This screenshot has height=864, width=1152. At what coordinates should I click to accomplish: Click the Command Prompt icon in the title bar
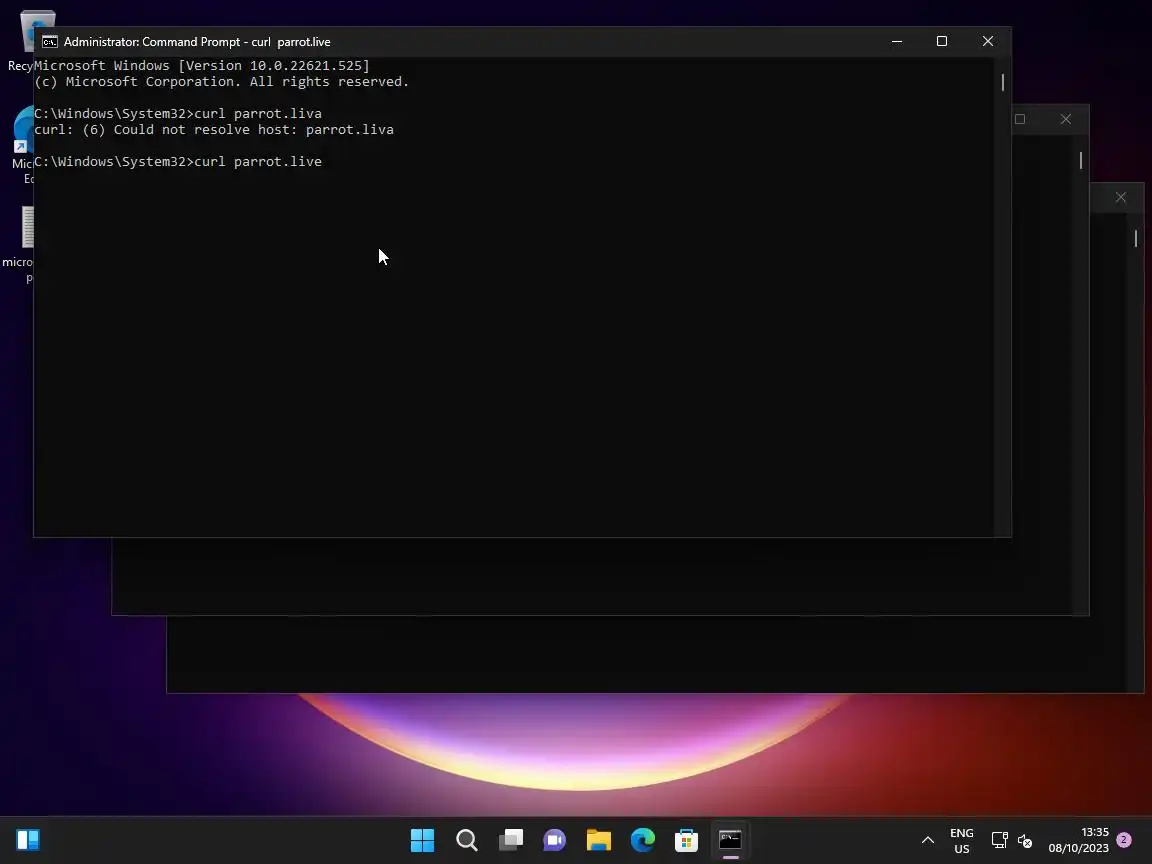(49, 42)
